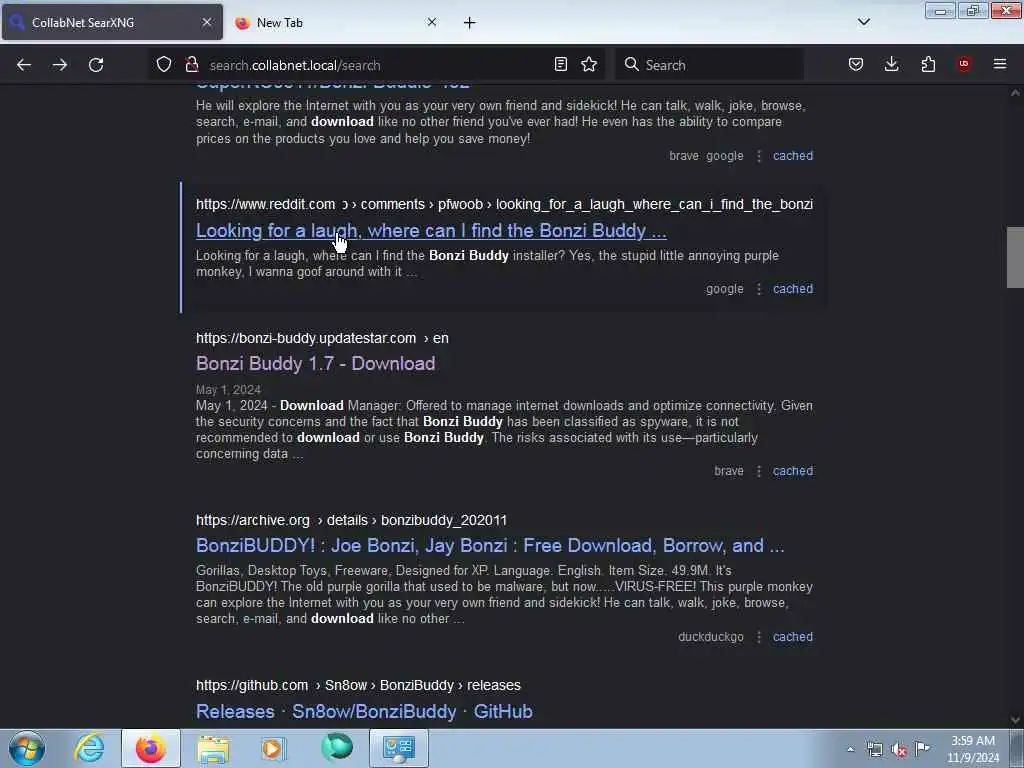The width and height of the screenshot is (1024, 768).
Task: Open the Firefox application menu
Action: click(1000, 64)
